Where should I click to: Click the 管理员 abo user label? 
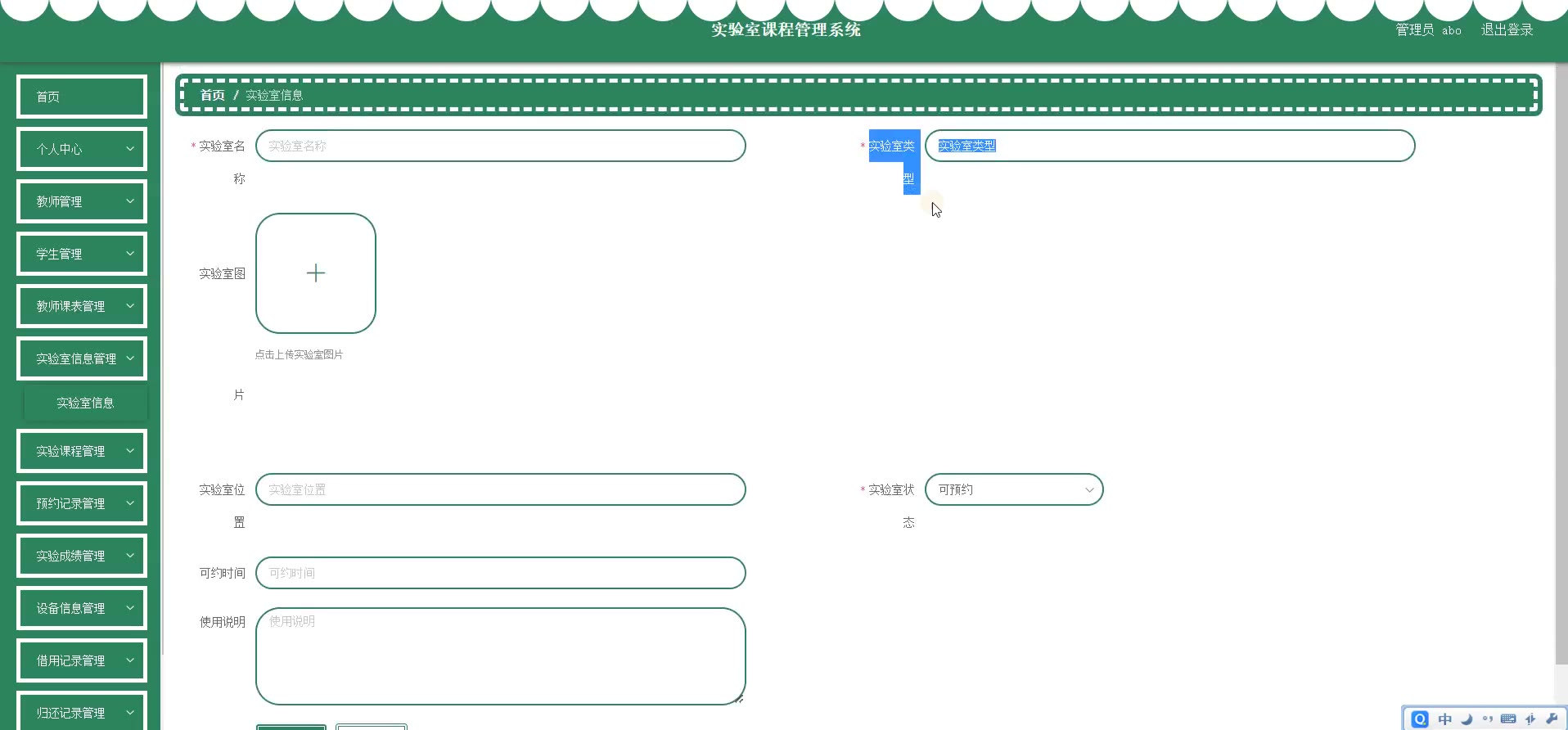tap(1428, 29)
